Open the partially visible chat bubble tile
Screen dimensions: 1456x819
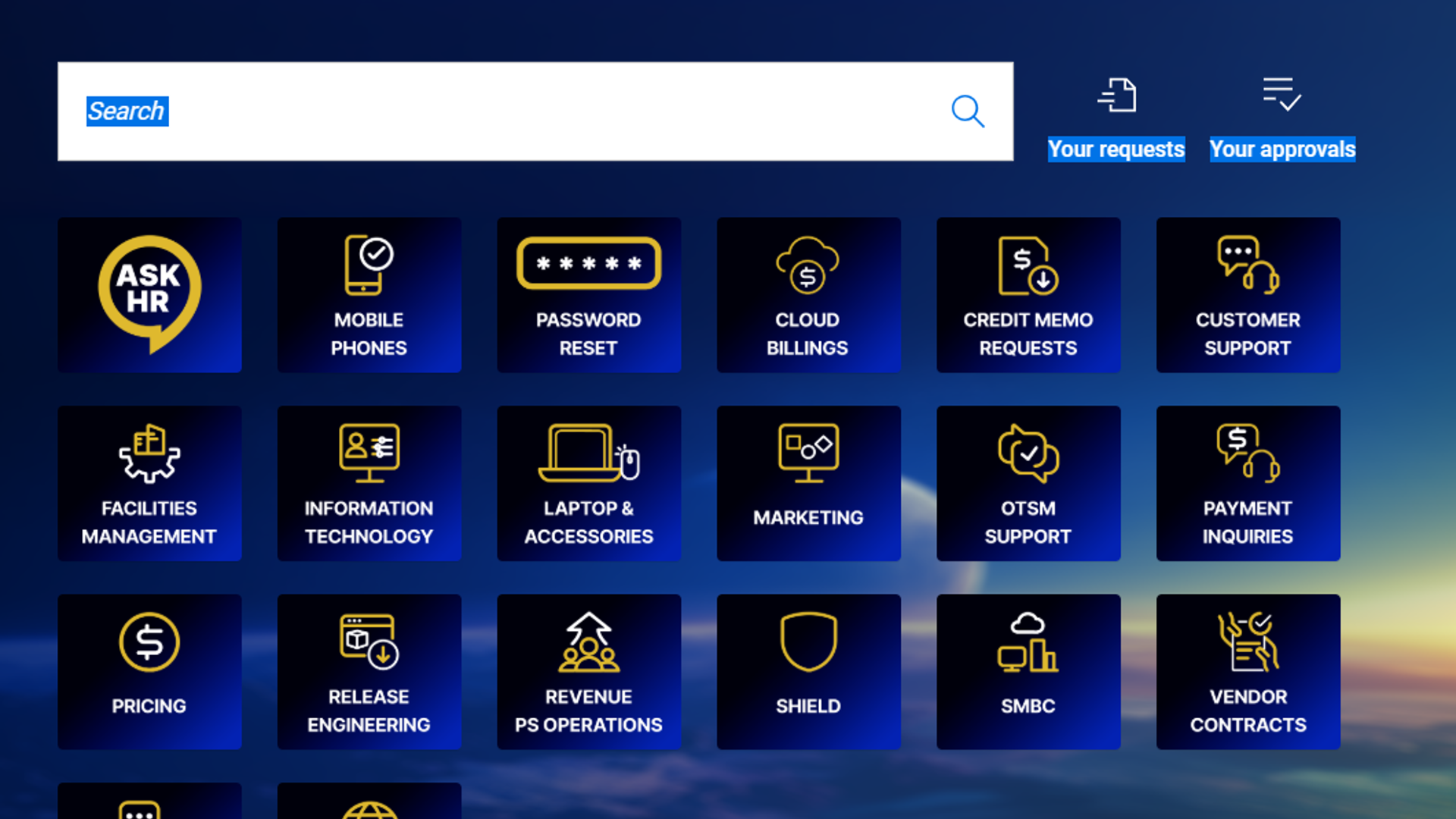click(x=149, y=801)
